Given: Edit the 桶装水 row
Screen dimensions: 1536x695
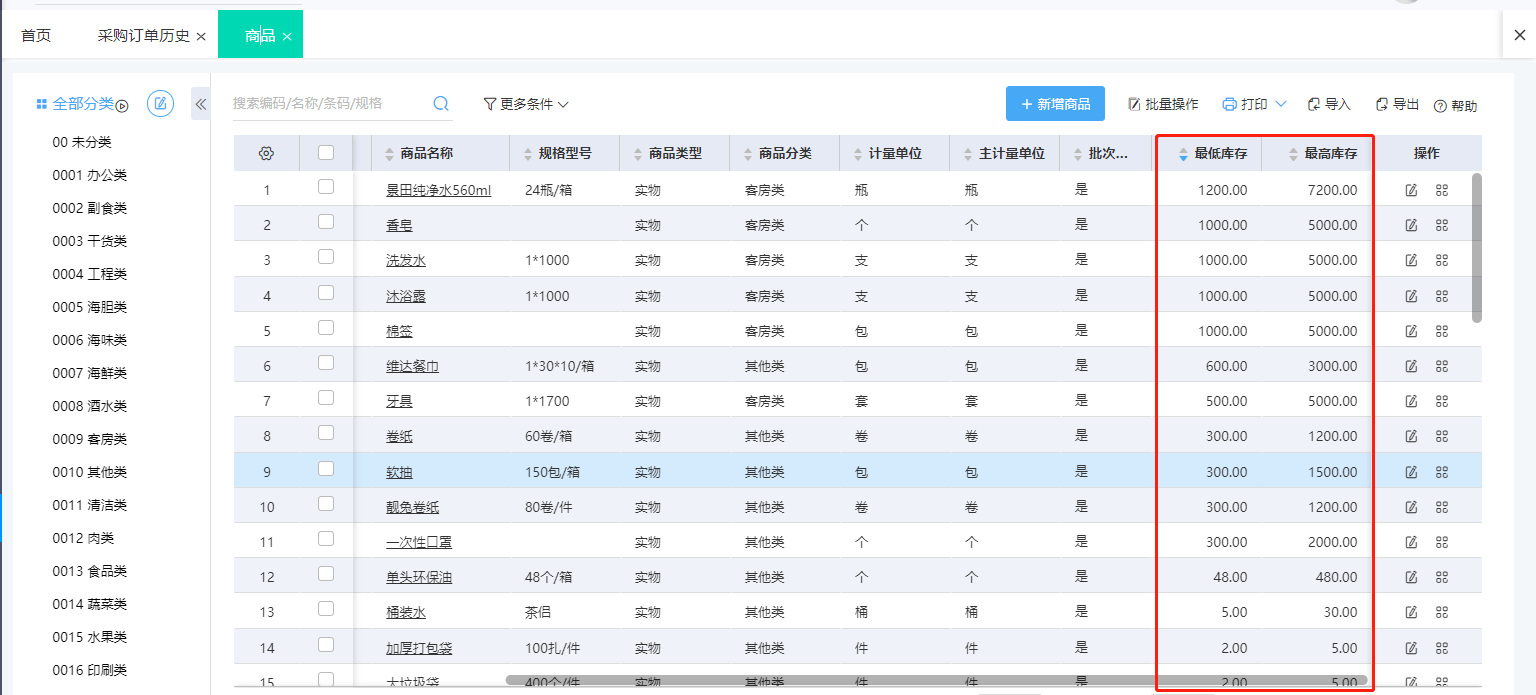Looking at the screenshot, I should pyautogui.click(x=1411, y=612).
